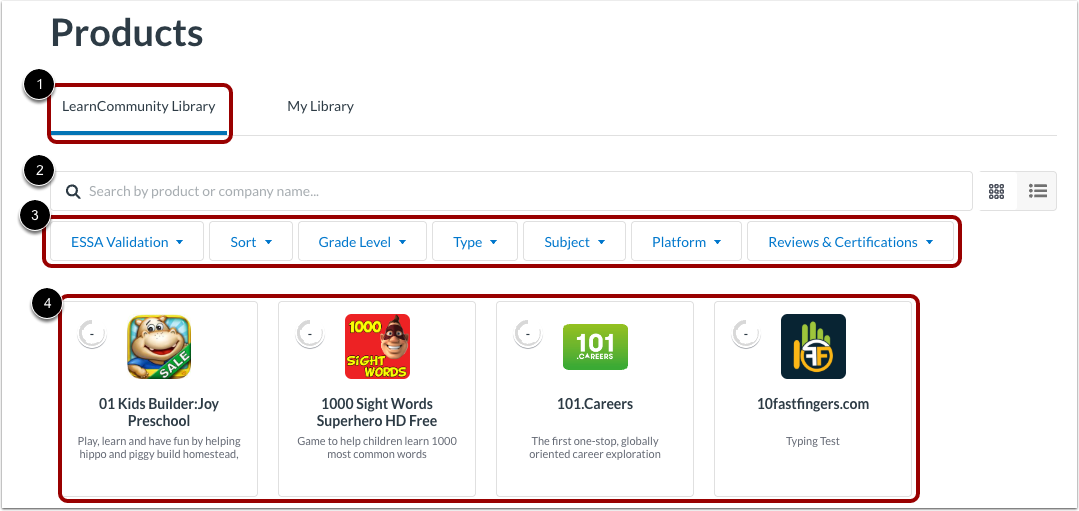Open the Platform filter dropdown

click(686, 242)
